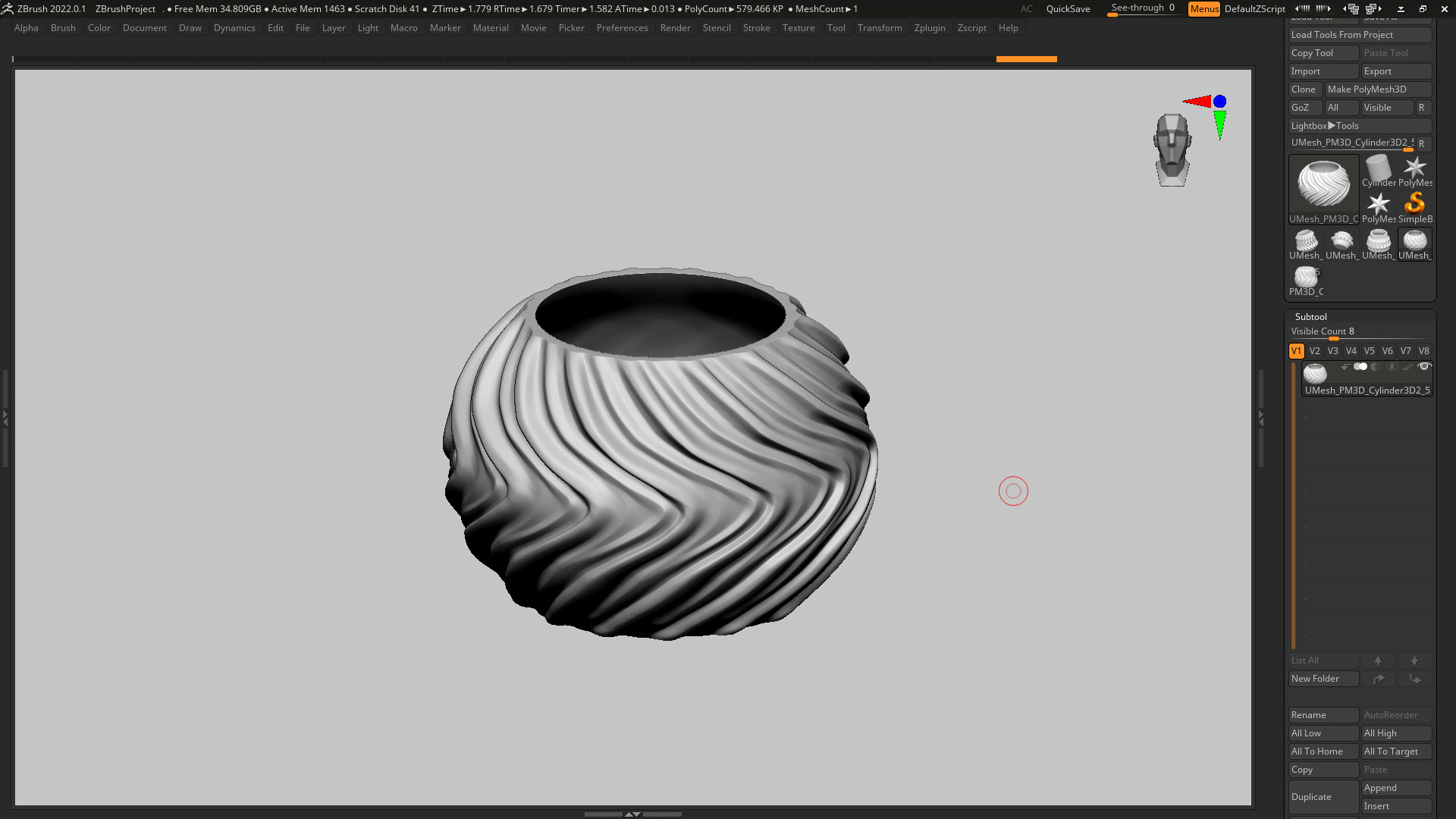Image resolution: width=1456 pixels, height=819 pixels.
Task: Move subtool up arrow
Action: pyautogui.click(x=1379, y=661)
